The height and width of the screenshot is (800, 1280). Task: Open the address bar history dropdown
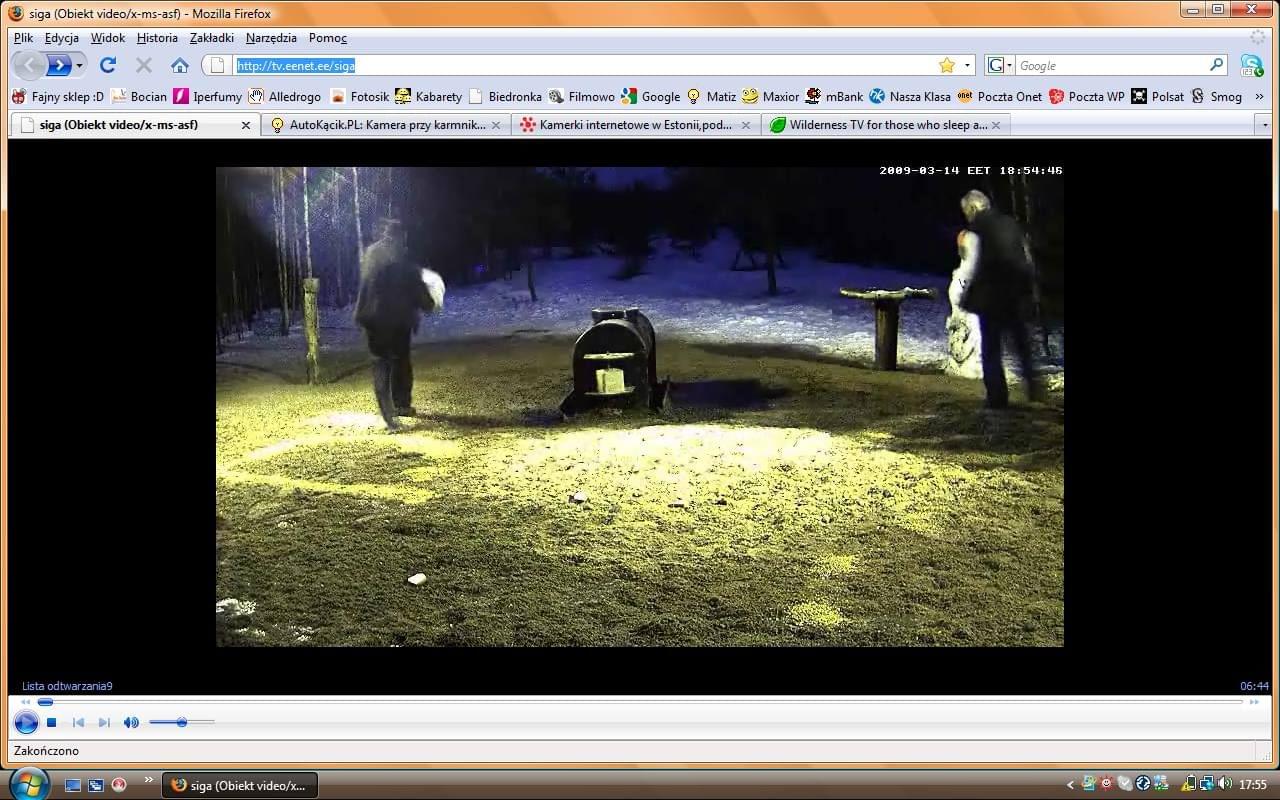coord(967,65)
